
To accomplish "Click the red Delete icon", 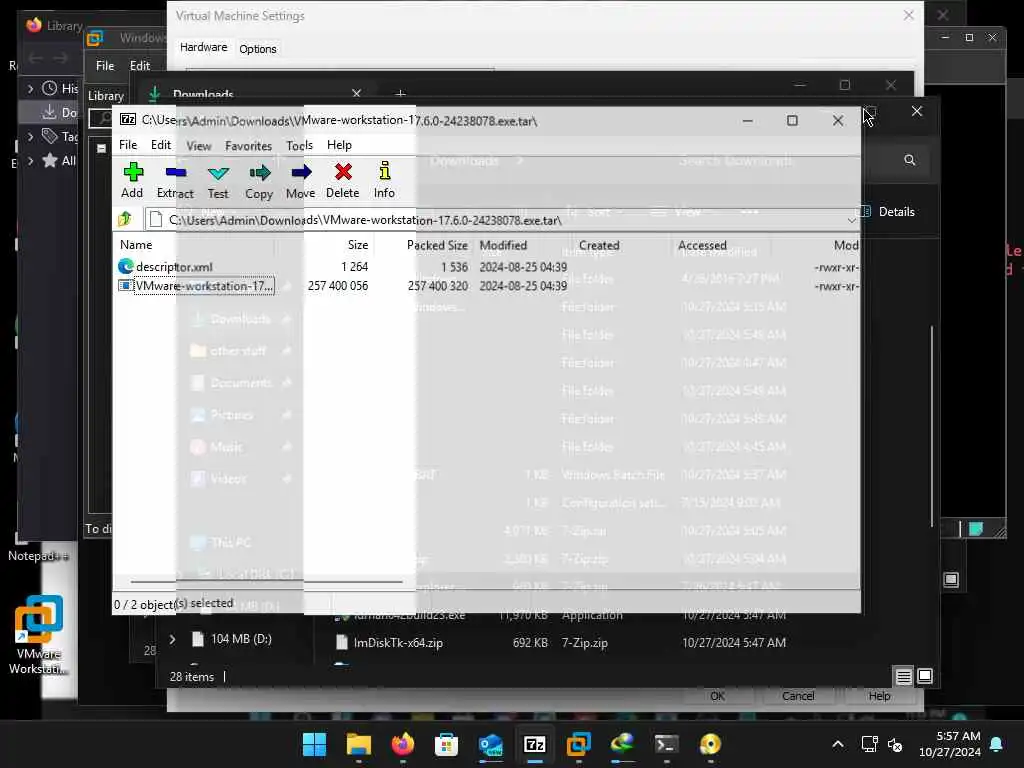I will 343,180.
